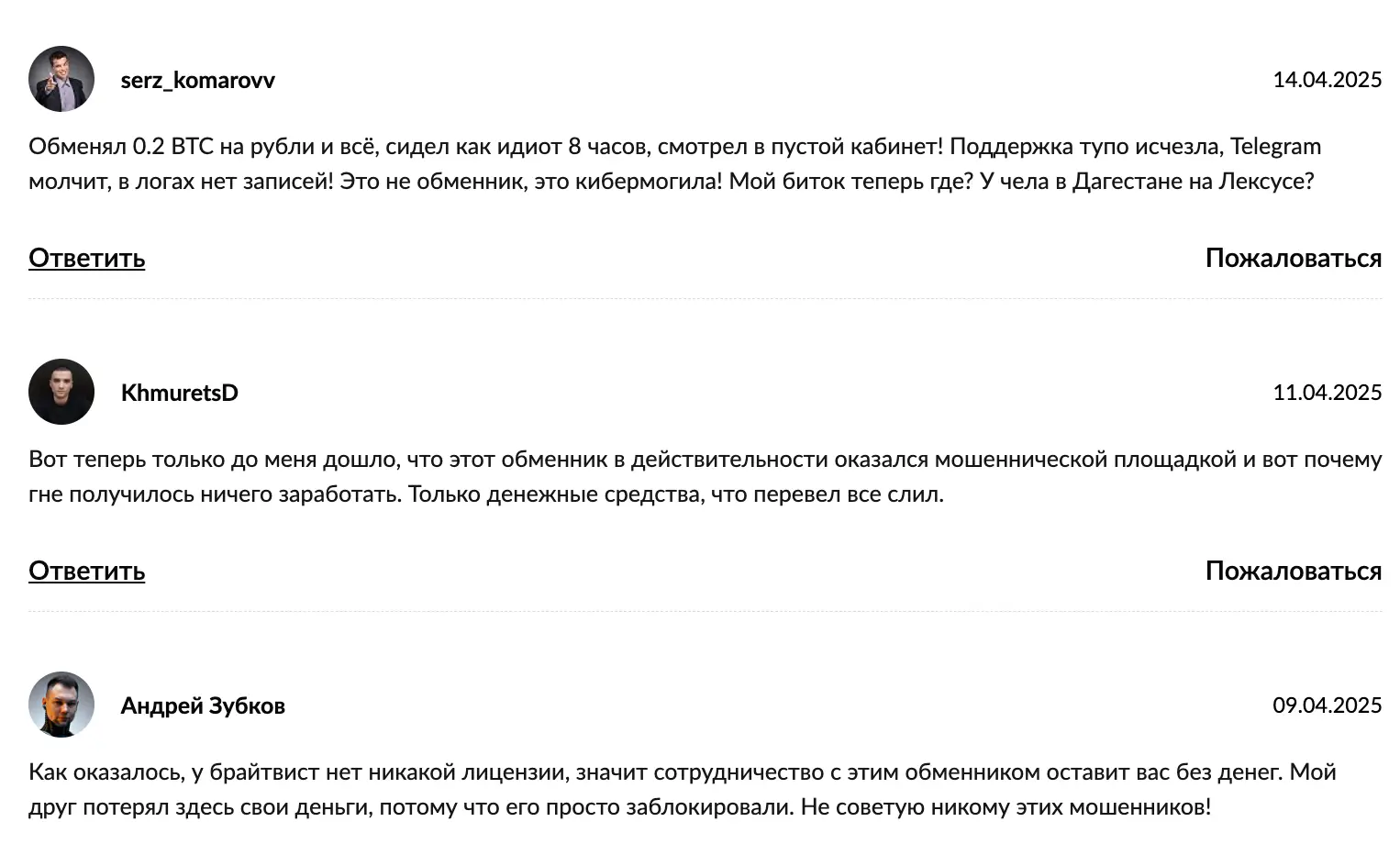The width and height of the screenshot is (1400, 844).
Task: Select the Андрей Зубков username
Action: point(203,705)
